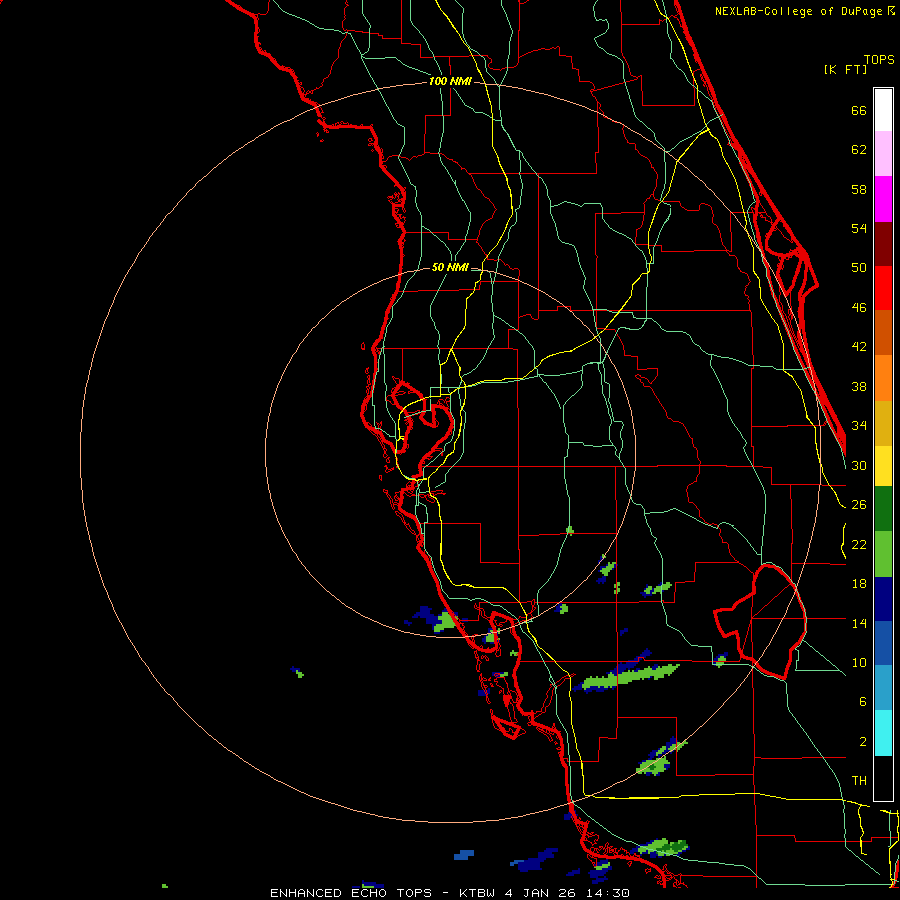900x900 pixels.
Task: Select the bright red legend color band
Action: (883, 288)
